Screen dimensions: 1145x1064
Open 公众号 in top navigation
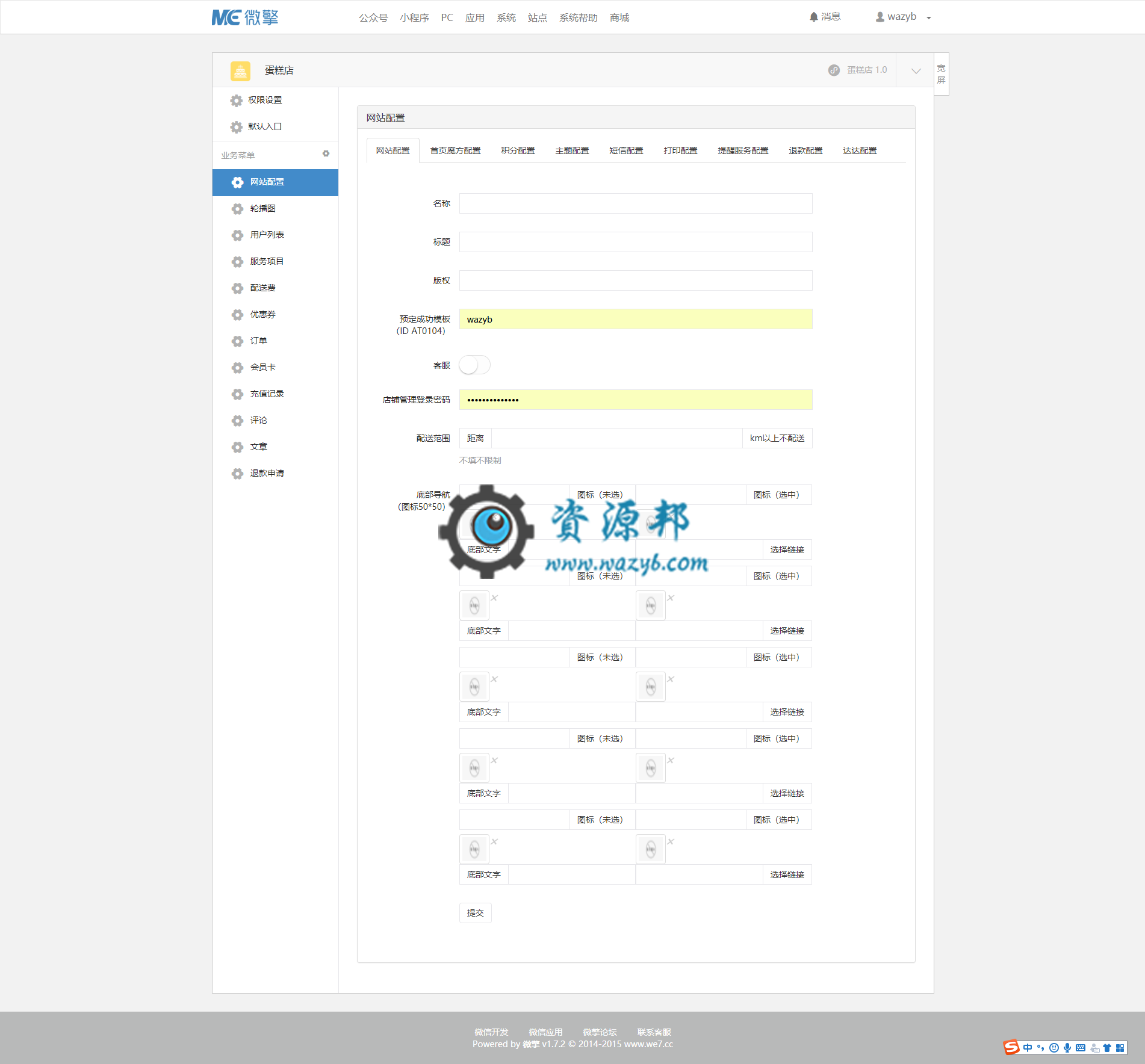coord(373,17)
